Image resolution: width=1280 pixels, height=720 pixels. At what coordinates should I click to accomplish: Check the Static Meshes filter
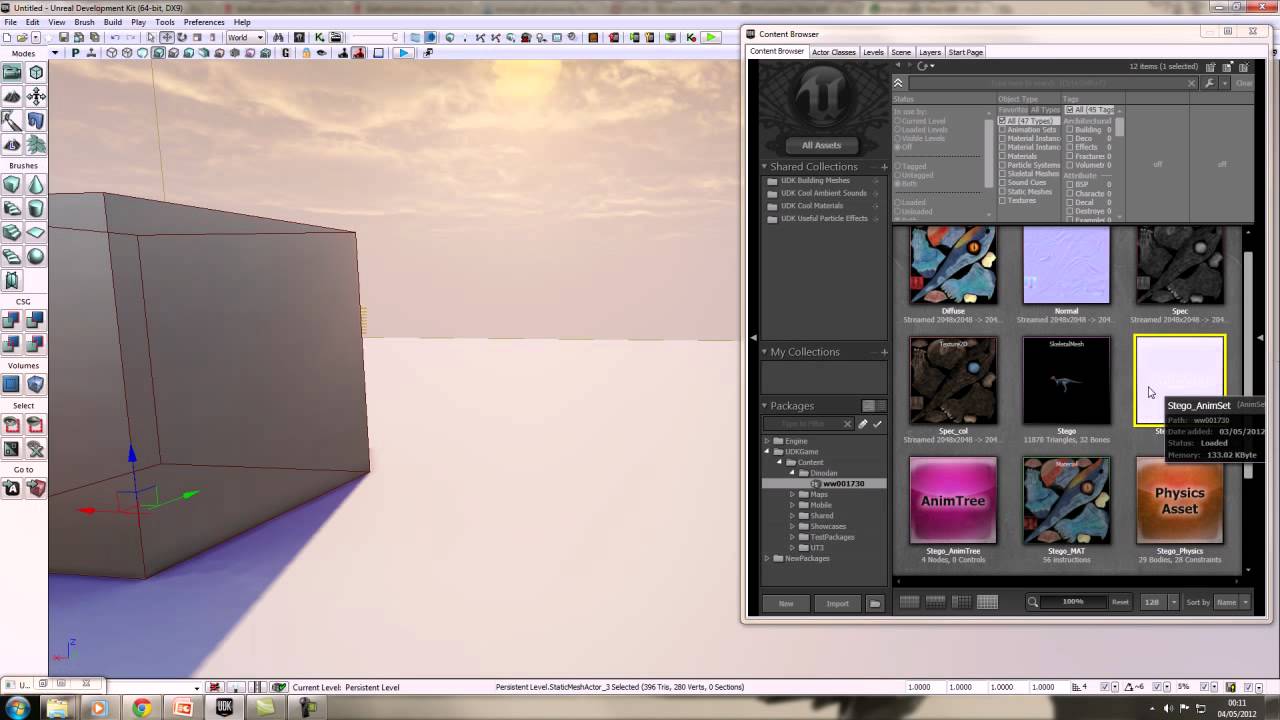point(1003,192)
